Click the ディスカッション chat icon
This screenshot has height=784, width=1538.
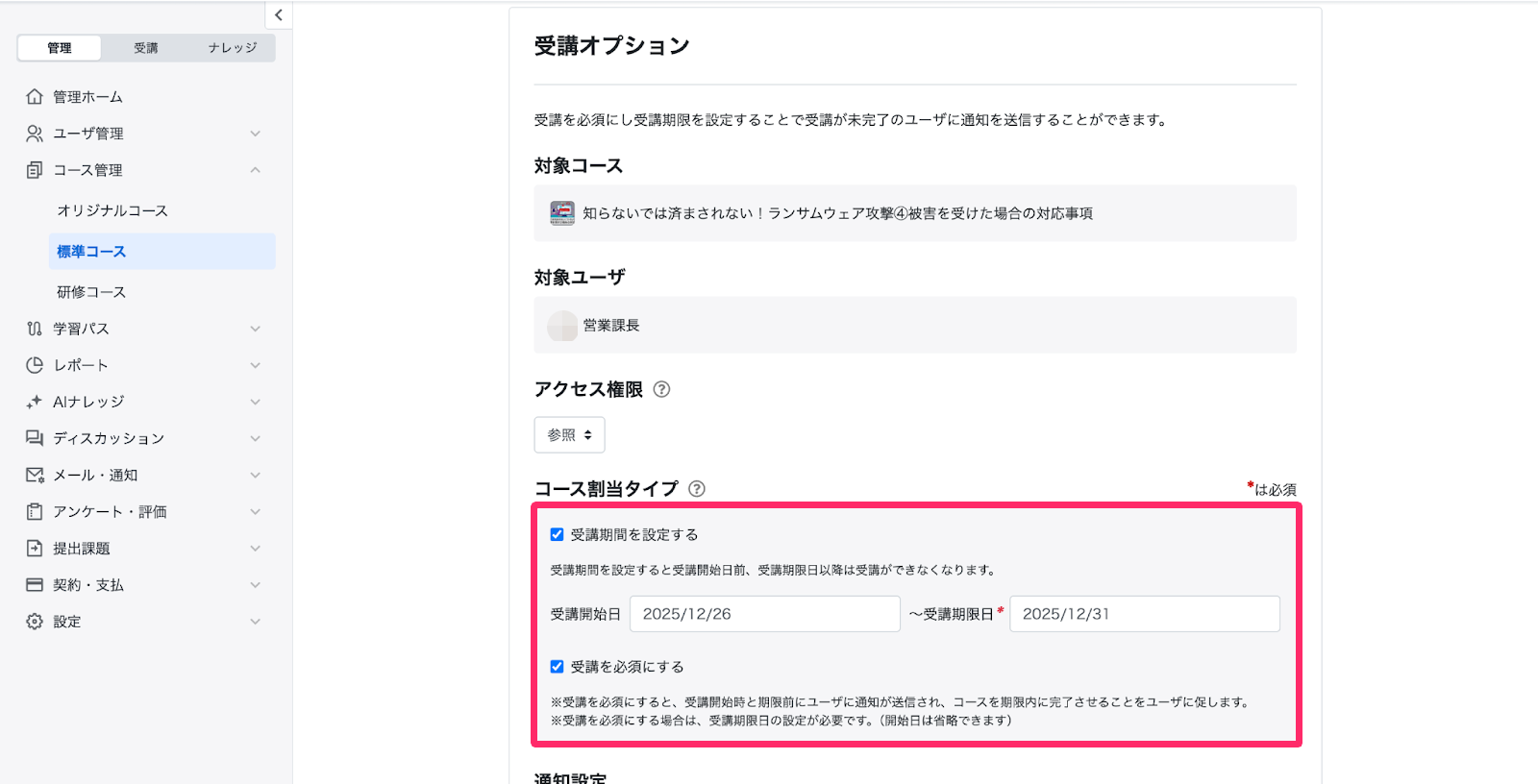point(35,438)
